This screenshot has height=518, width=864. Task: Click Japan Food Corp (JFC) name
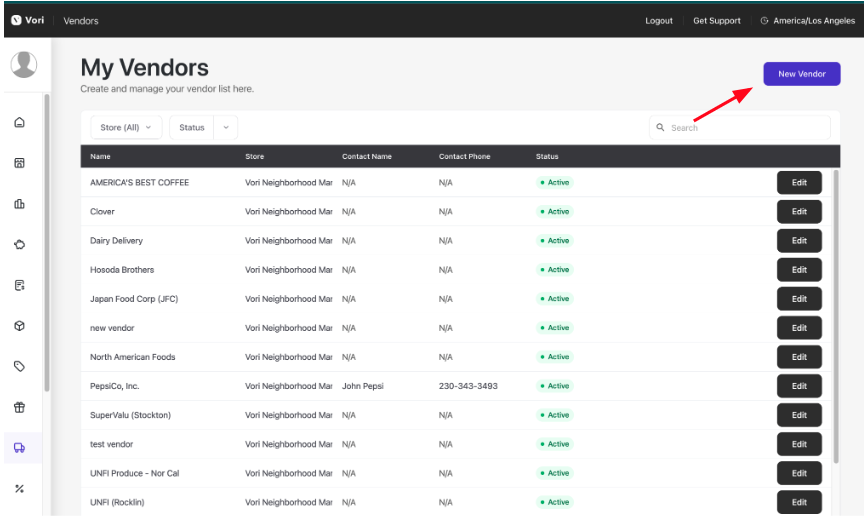click(134, 299)
